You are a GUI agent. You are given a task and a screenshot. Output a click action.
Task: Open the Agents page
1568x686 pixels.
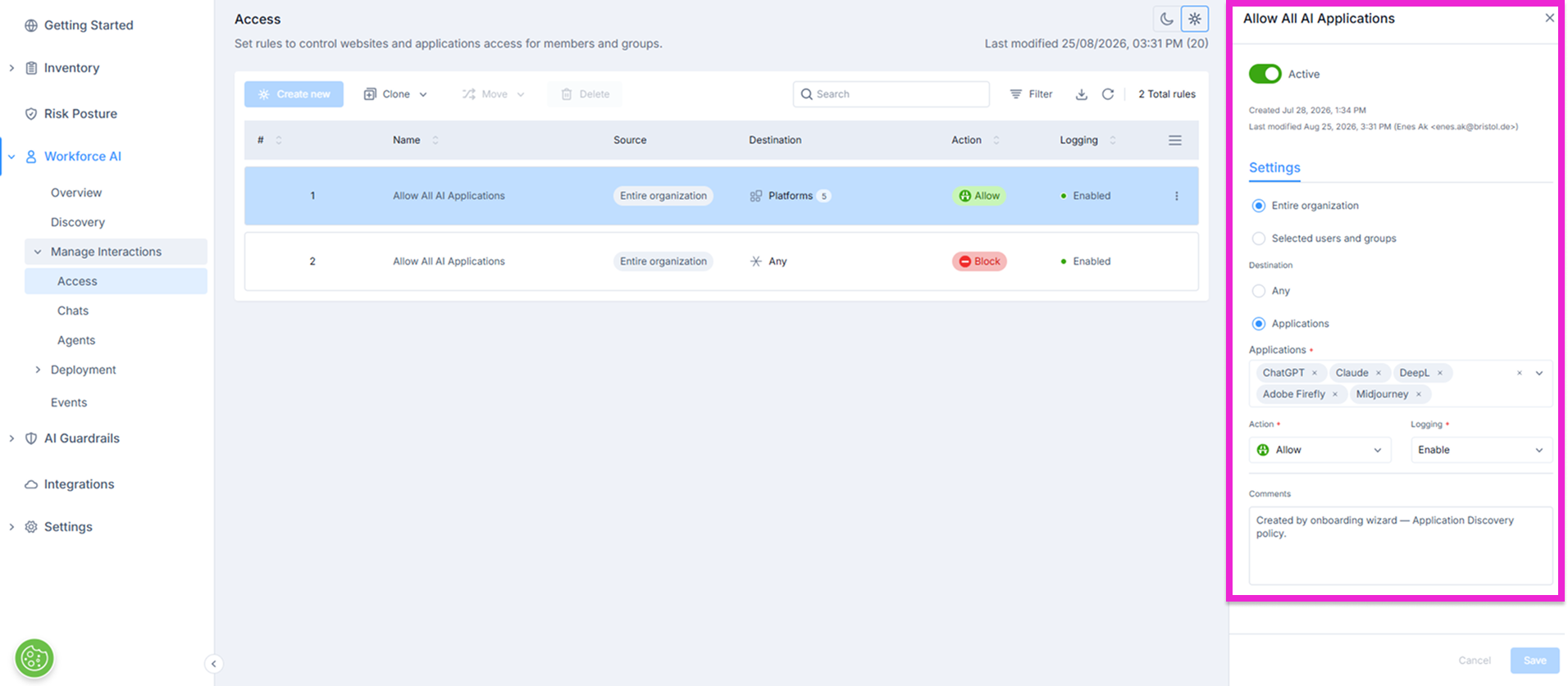pos(76,340)
